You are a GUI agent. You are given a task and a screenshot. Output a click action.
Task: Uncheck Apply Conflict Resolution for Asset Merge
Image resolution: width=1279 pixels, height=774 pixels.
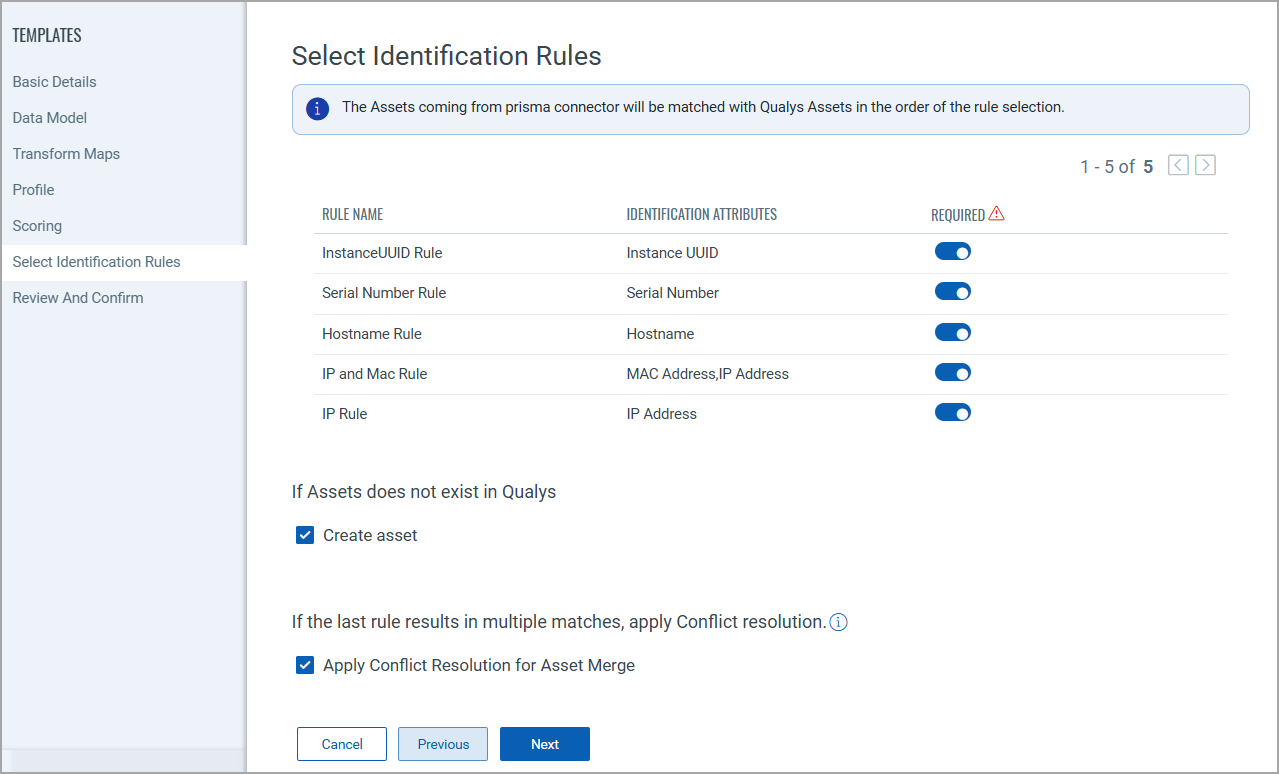pyautogui.click(x=304, y=664)
